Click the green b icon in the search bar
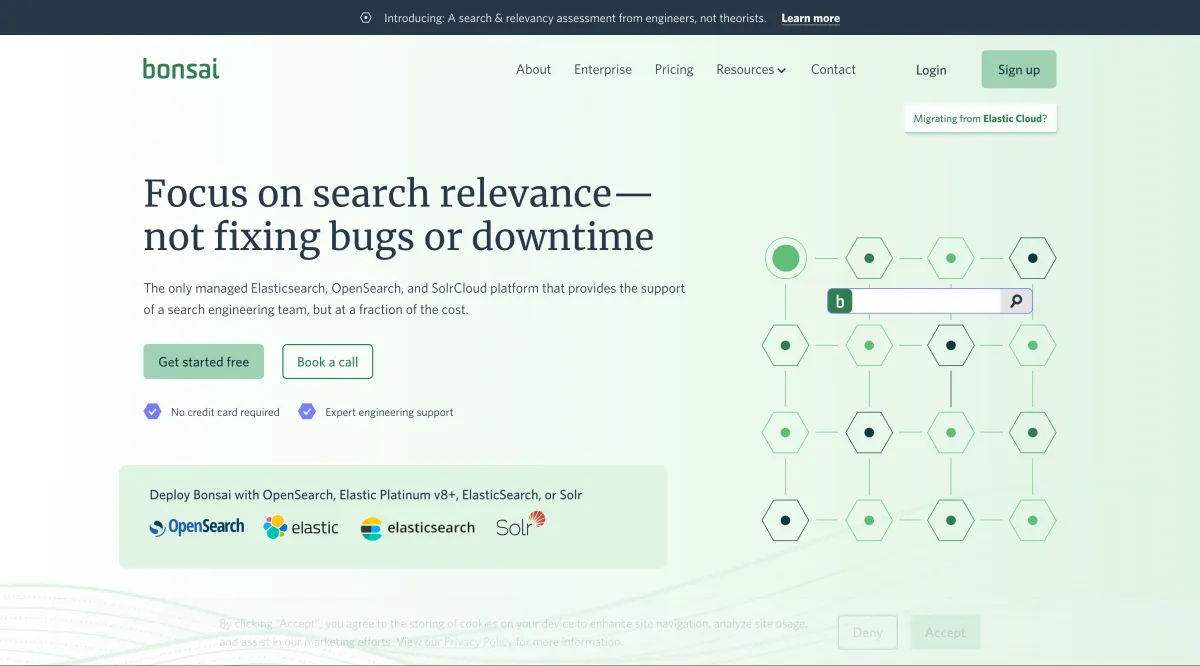Viewport: 1200px width, 666px height. [840, 301]
